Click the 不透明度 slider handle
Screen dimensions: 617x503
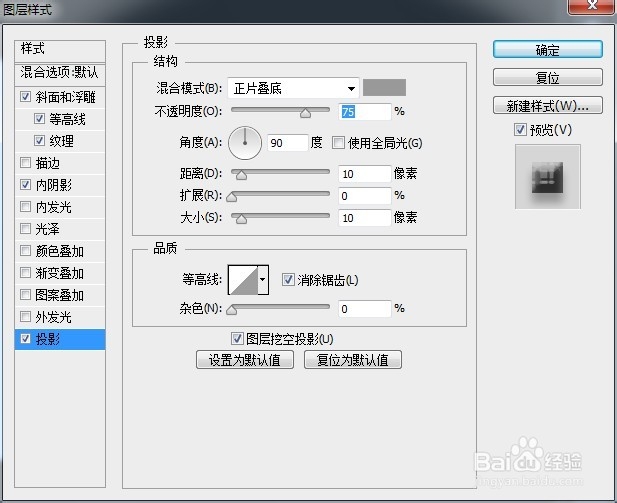305,113
